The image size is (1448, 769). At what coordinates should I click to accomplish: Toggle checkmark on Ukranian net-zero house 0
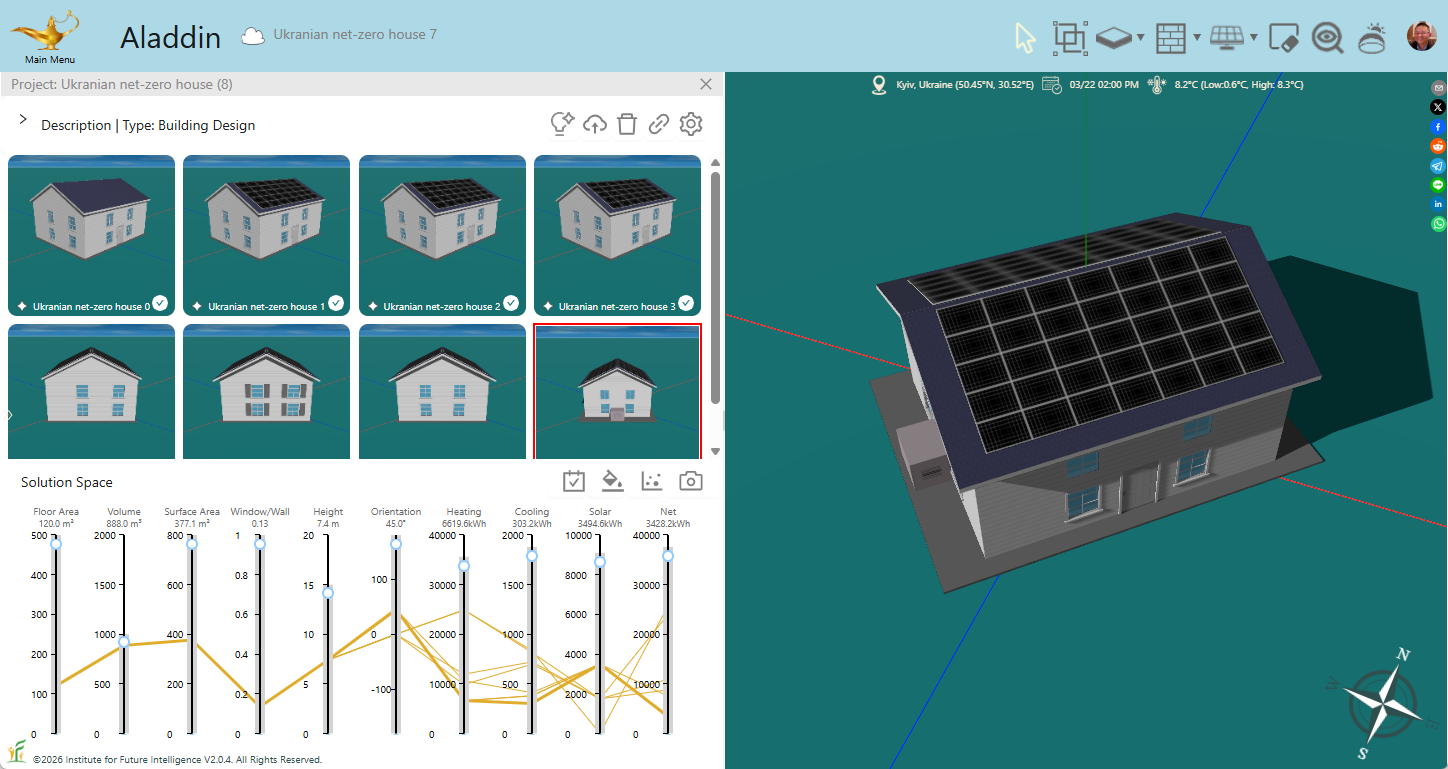[x=160, y=303]
